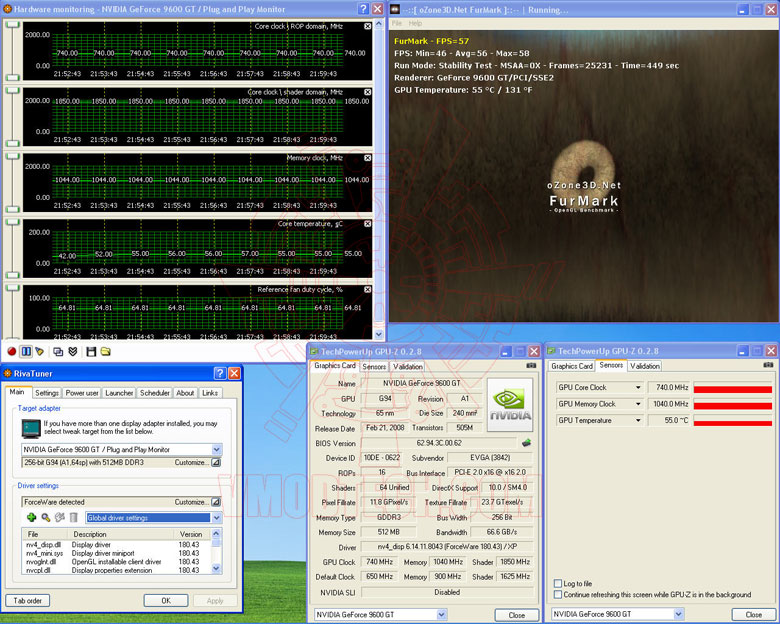Click the overlapping windows icon in monitoring toolbar
Screen dimensions: 780x624
pos(58,351)
